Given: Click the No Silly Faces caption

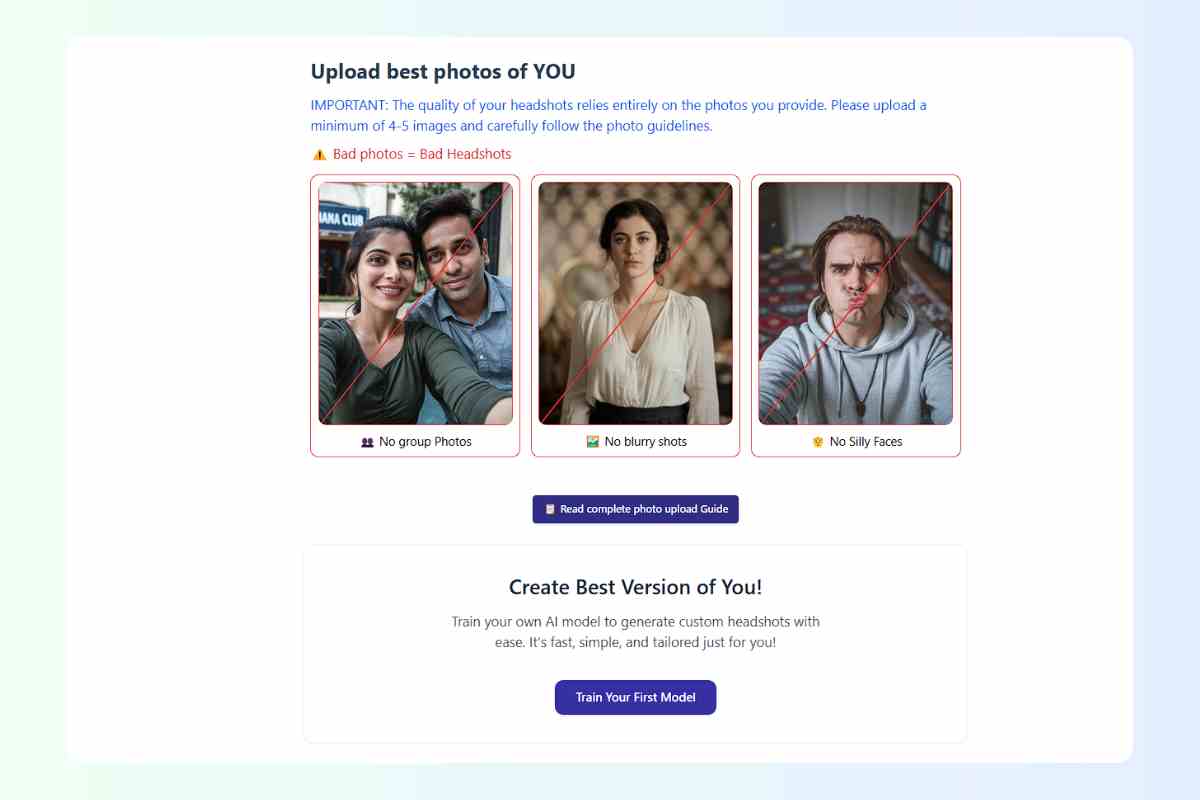Looking at the screenshot, I should click(866, 442).
